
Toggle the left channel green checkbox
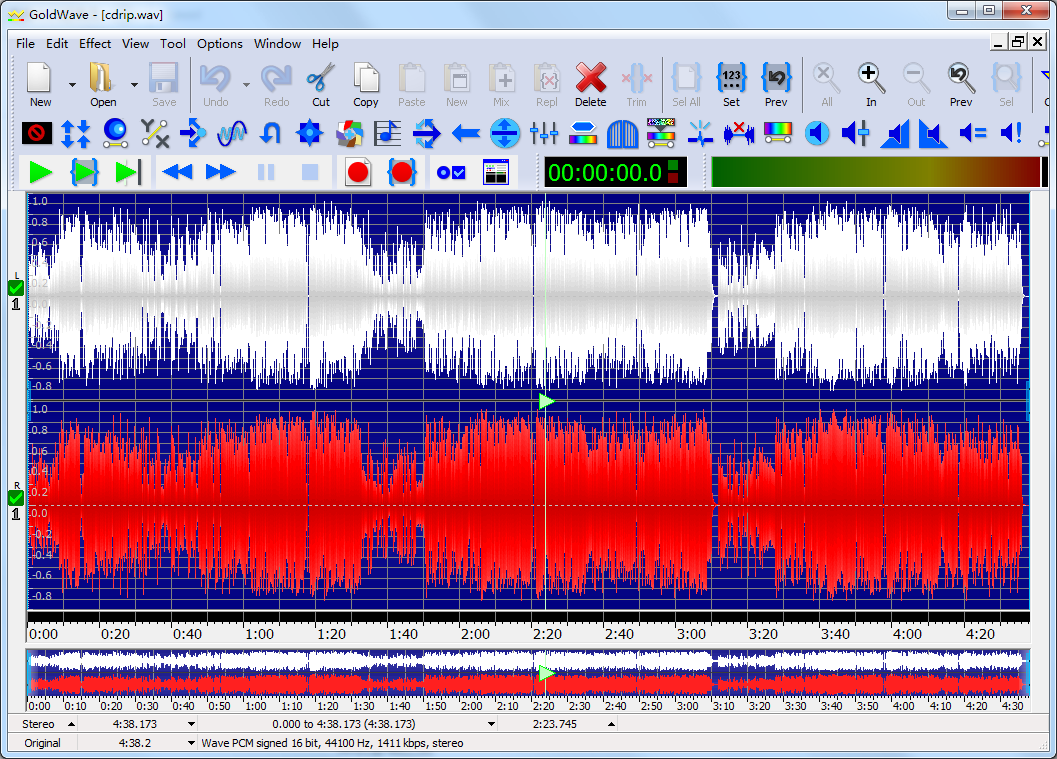(x=15, y=287)
